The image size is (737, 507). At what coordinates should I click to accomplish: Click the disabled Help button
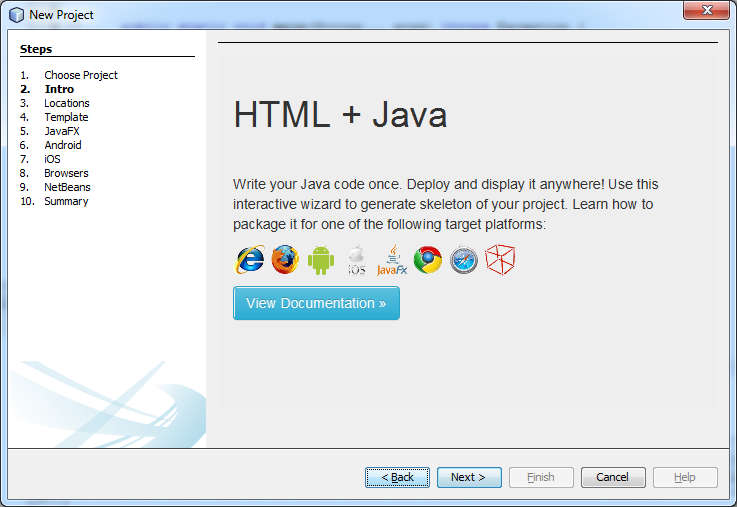(685, 477)
